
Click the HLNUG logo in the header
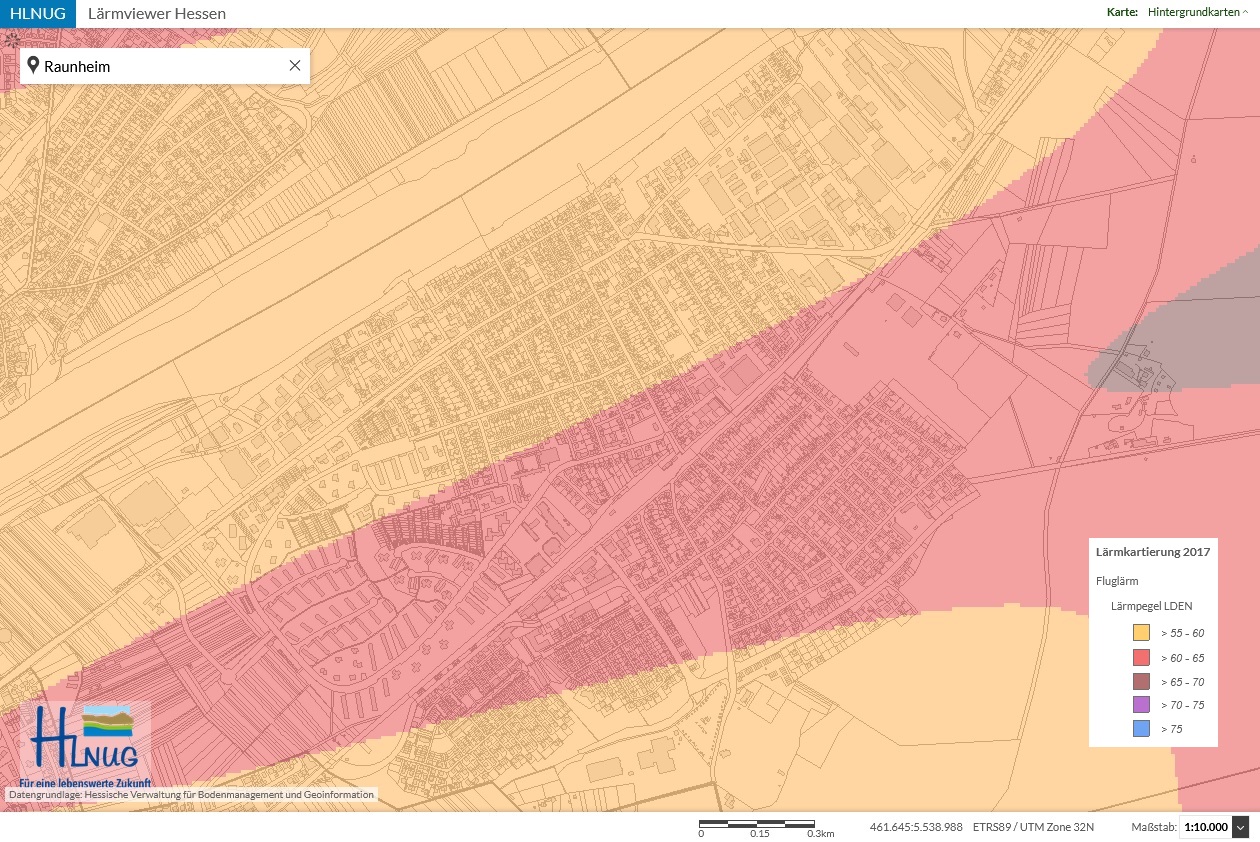[x=37, y=14]
